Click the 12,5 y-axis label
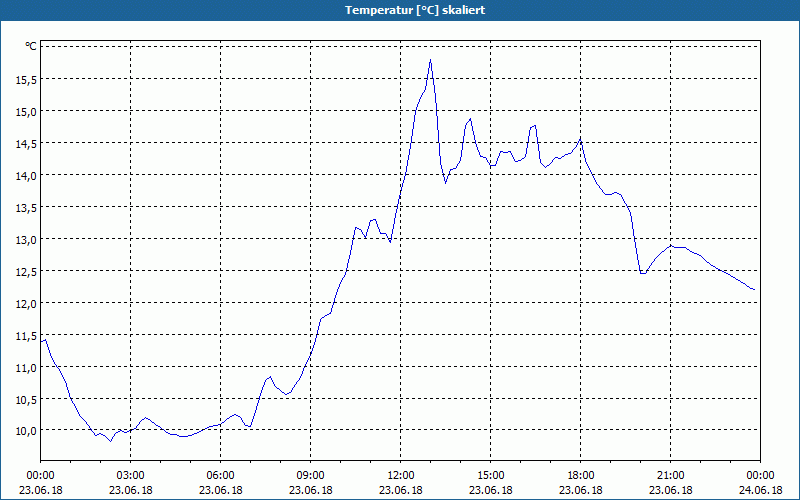 coord(26,271)
